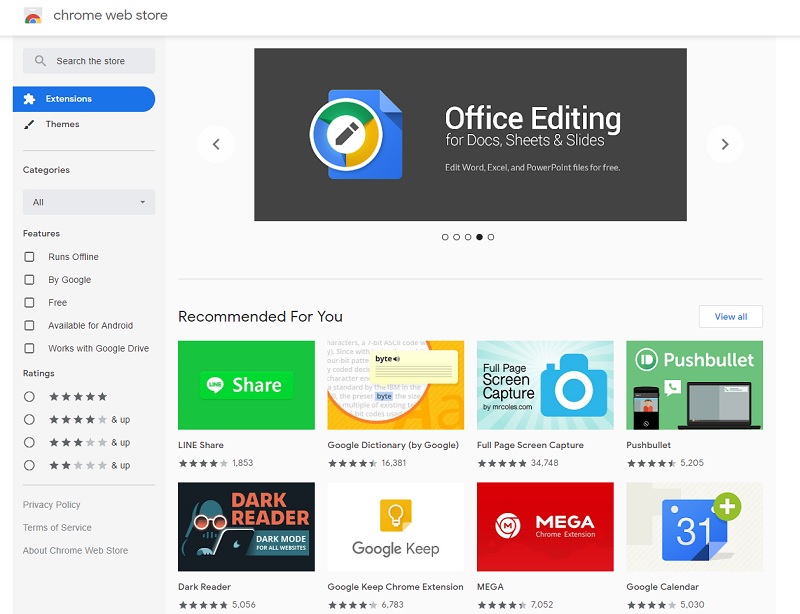This screenshot has width=800, height=614.
Task: Click the star rating of Google Dictionary
Action: click(353, 463)
